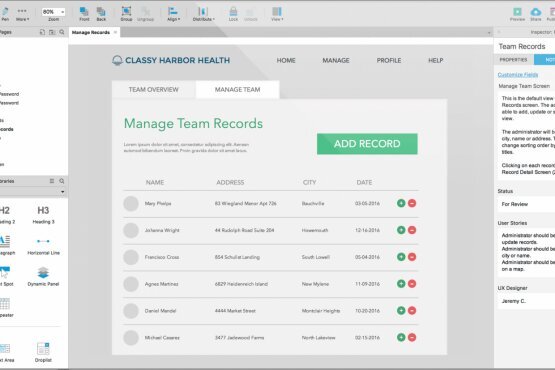Image resolution: width=555 pixels, height=370 pixels.
Task: Select the Dynamic Panel widget
Action: (x=43, y=277)
